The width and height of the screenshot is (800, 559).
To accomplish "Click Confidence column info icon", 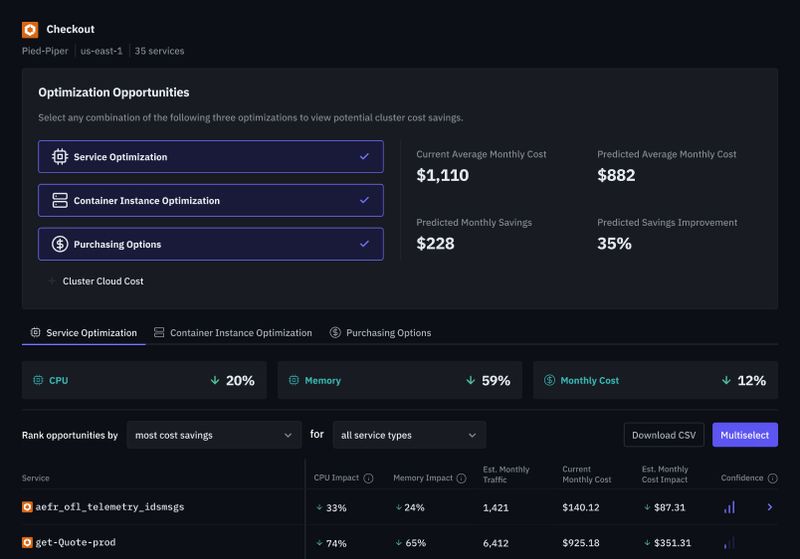I will (772, 479).
